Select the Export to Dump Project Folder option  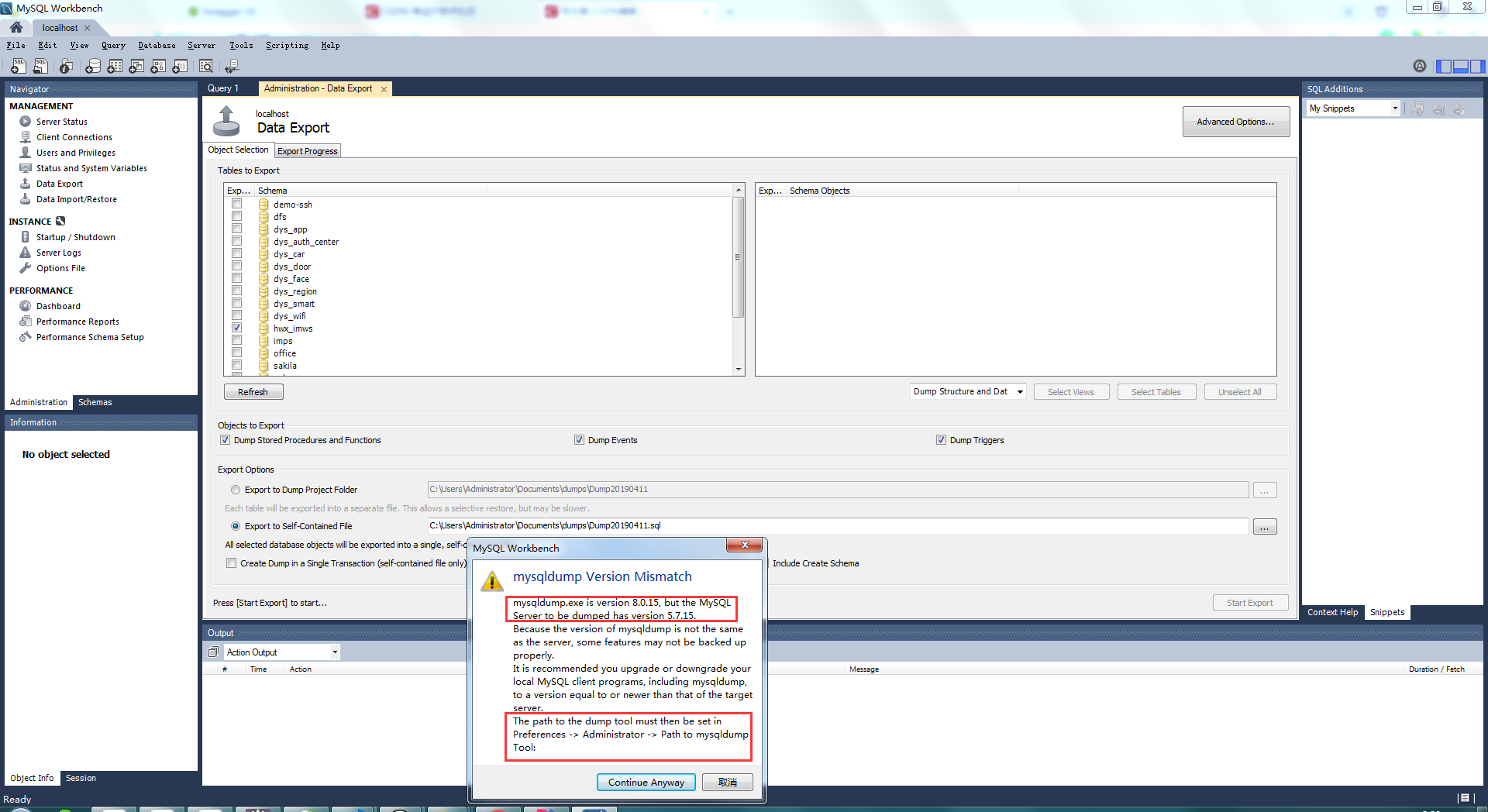235,490
